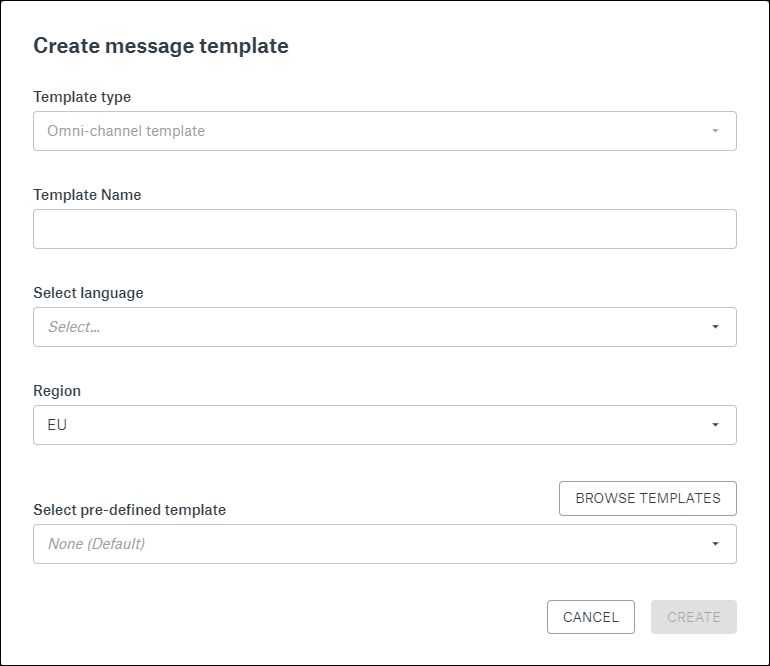Image resolution: width=770 pixels, height=666 pixels.
Task: Click the Select pre-defined template label
Action: point(129,510)
